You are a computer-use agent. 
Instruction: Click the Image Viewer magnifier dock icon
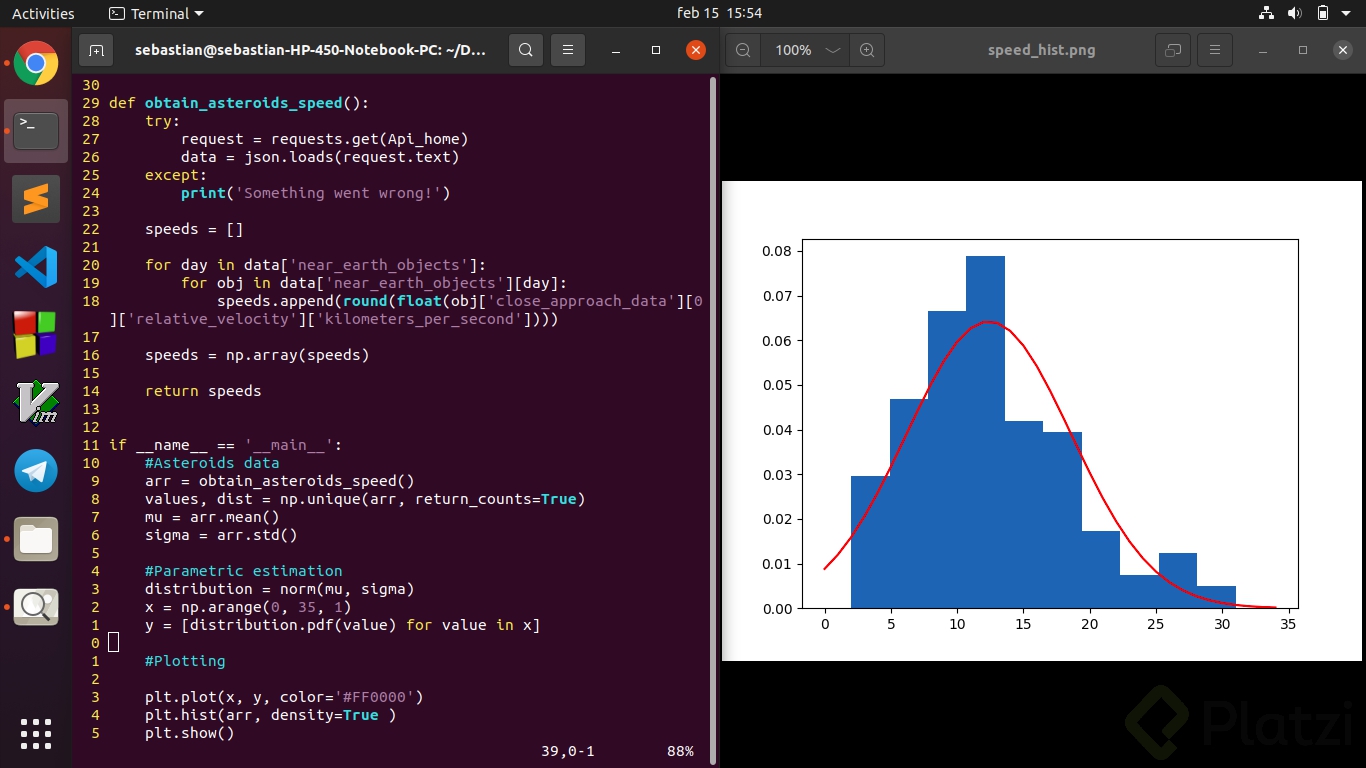point(36,606)
